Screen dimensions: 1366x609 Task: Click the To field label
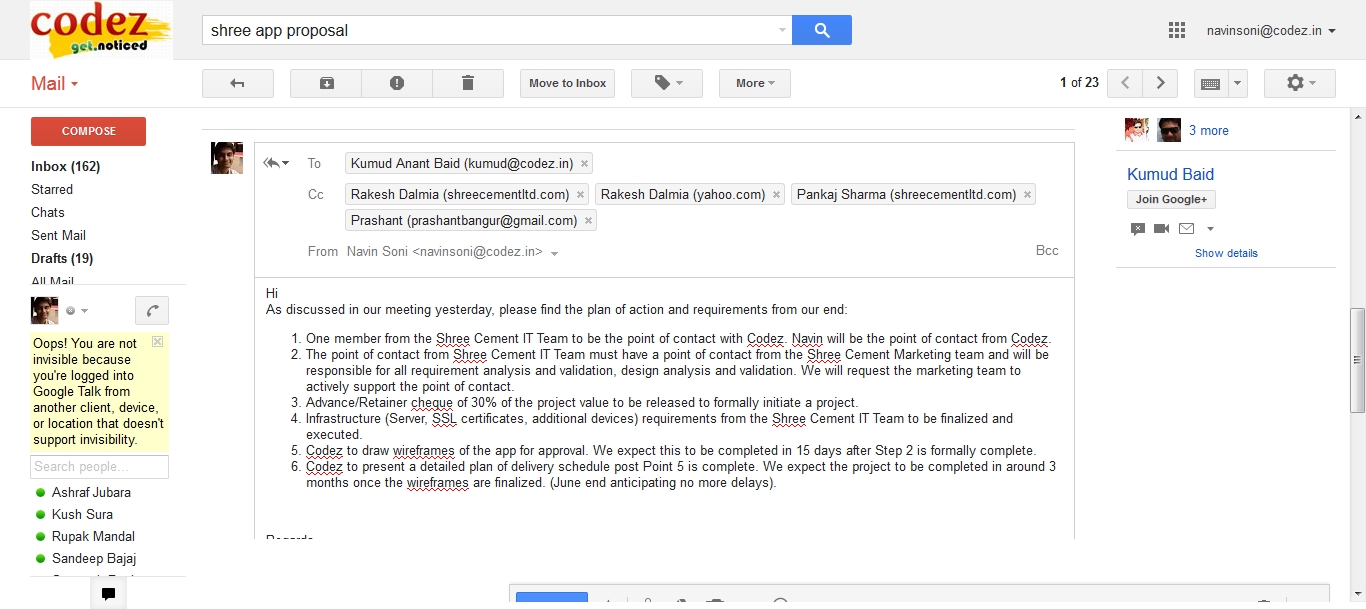coord(315,163)
